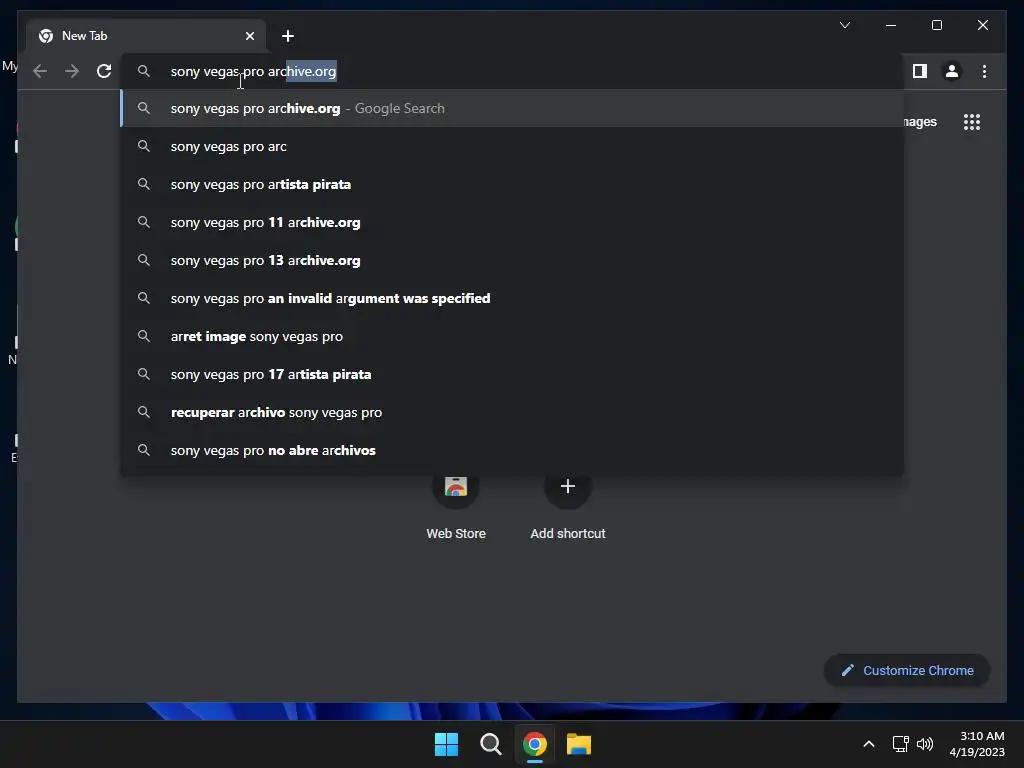Open the Google apps grid
This screenshot has height=768, width=1024.
tap(972, 122)
